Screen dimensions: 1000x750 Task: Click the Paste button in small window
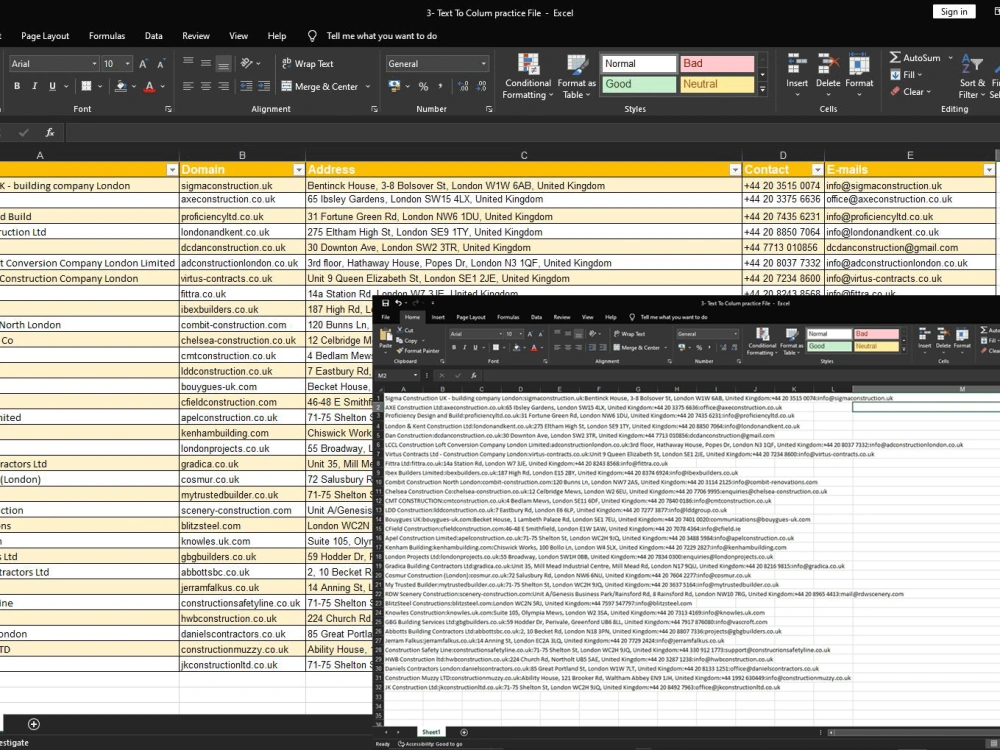(385, 339)
